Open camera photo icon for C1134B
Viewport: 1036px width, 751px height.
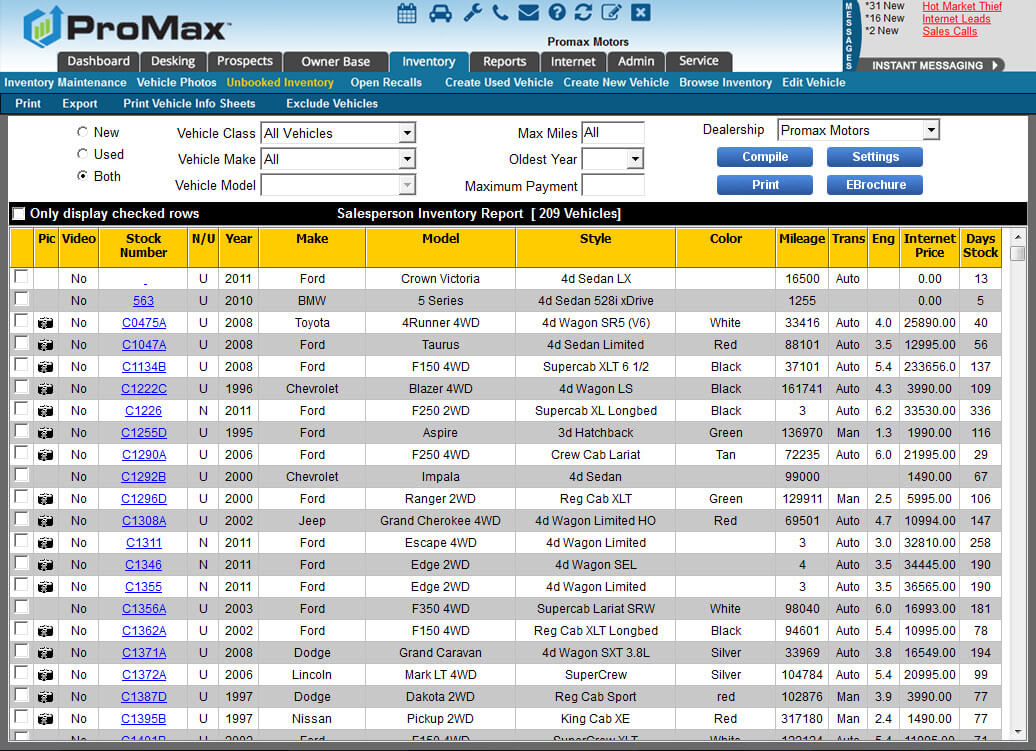(x=45, y=367)
